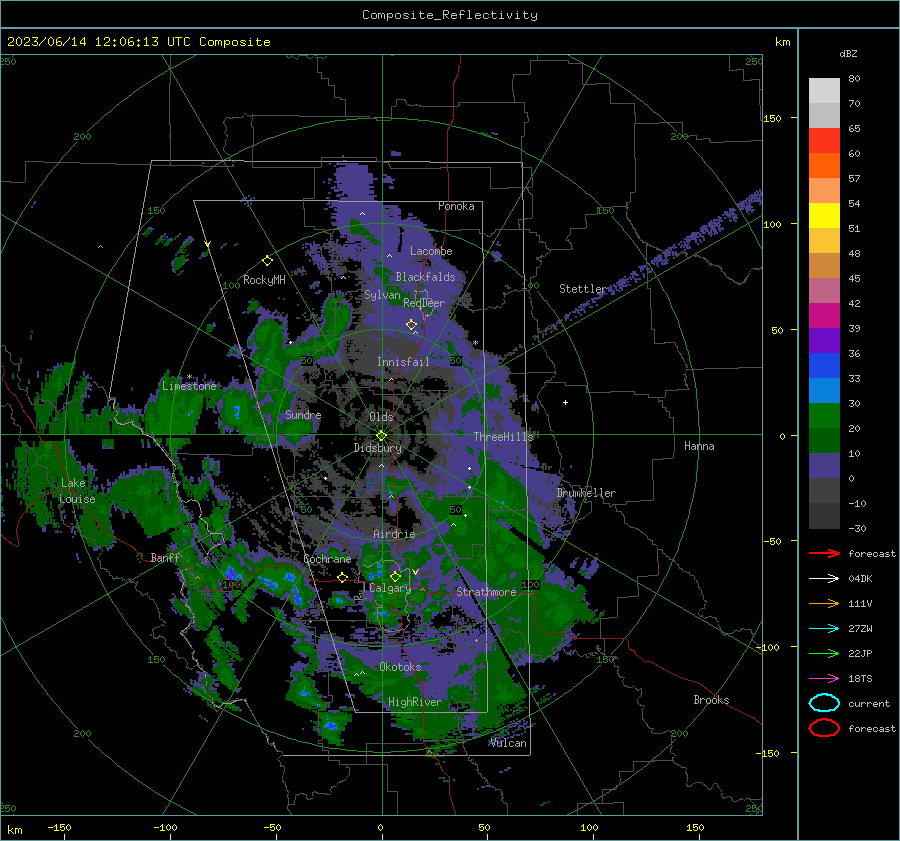The image size is (900, 841).
Task: Click the Sylvan label on map
Action: click(382, 295)
